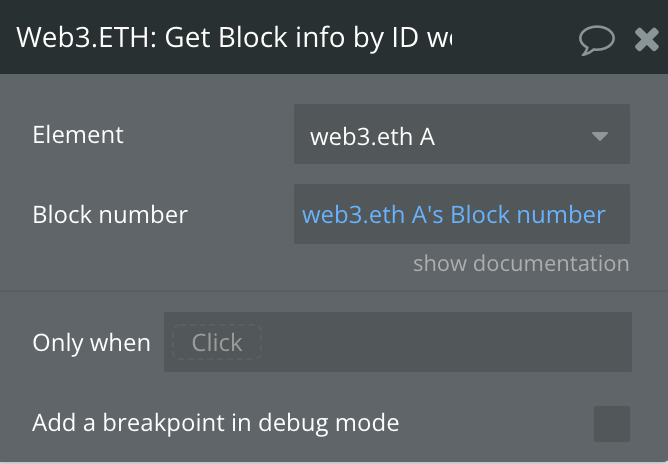Click the empty area of the Only when condition box
Image resolution: width=668 pixels, height=464 pixels.
(x=445, y=342)
